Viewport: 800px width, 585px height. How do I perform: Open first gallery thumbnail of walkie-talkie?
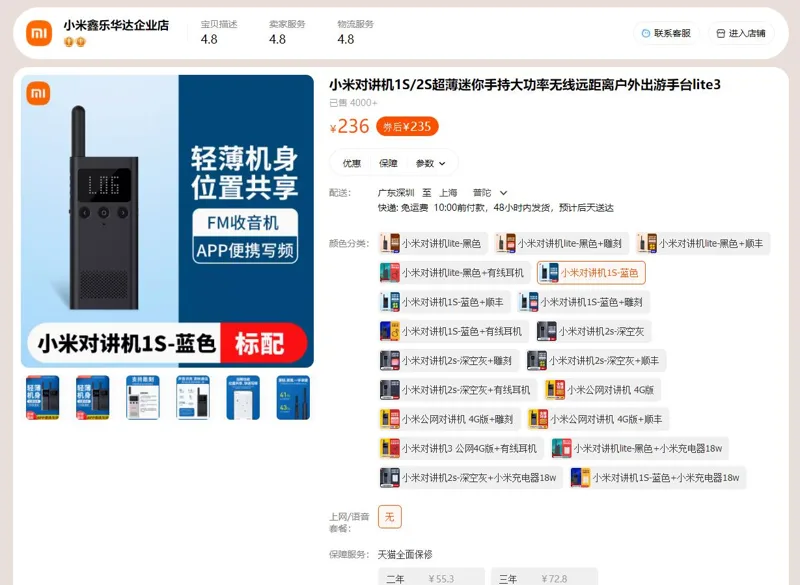tap(42, 398)
